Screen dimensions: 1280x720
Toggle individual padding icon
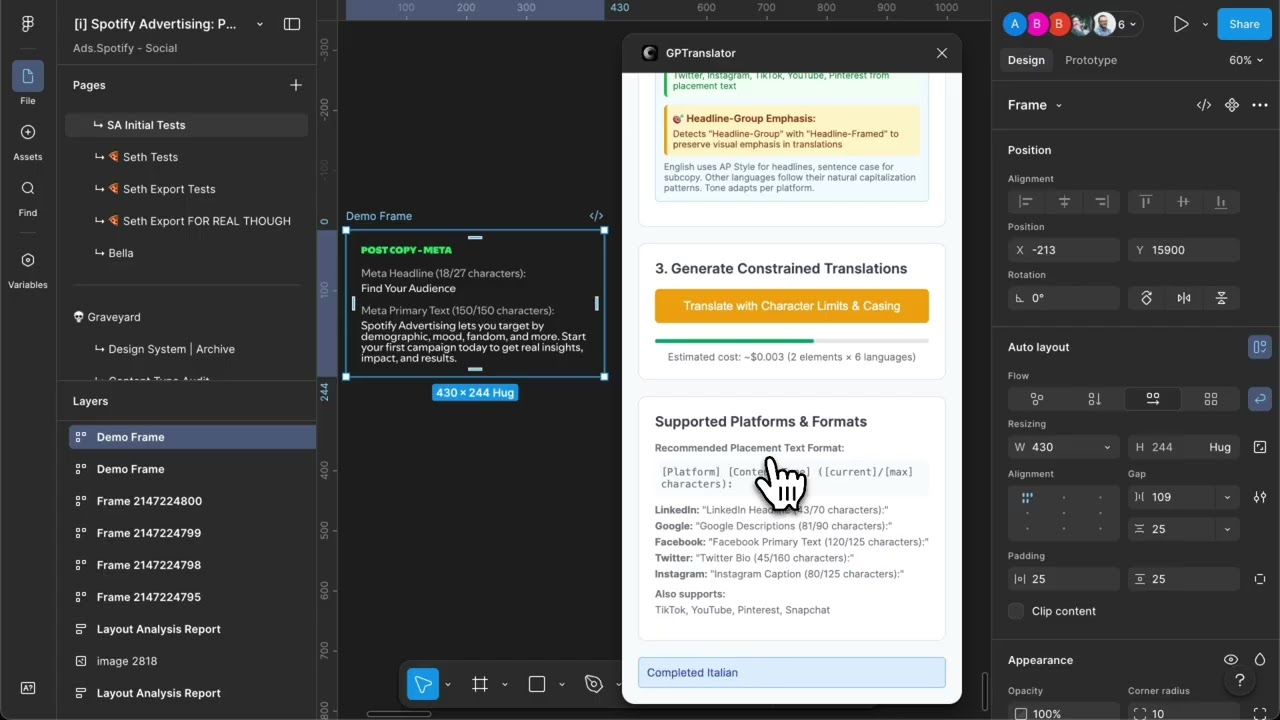1260,579
